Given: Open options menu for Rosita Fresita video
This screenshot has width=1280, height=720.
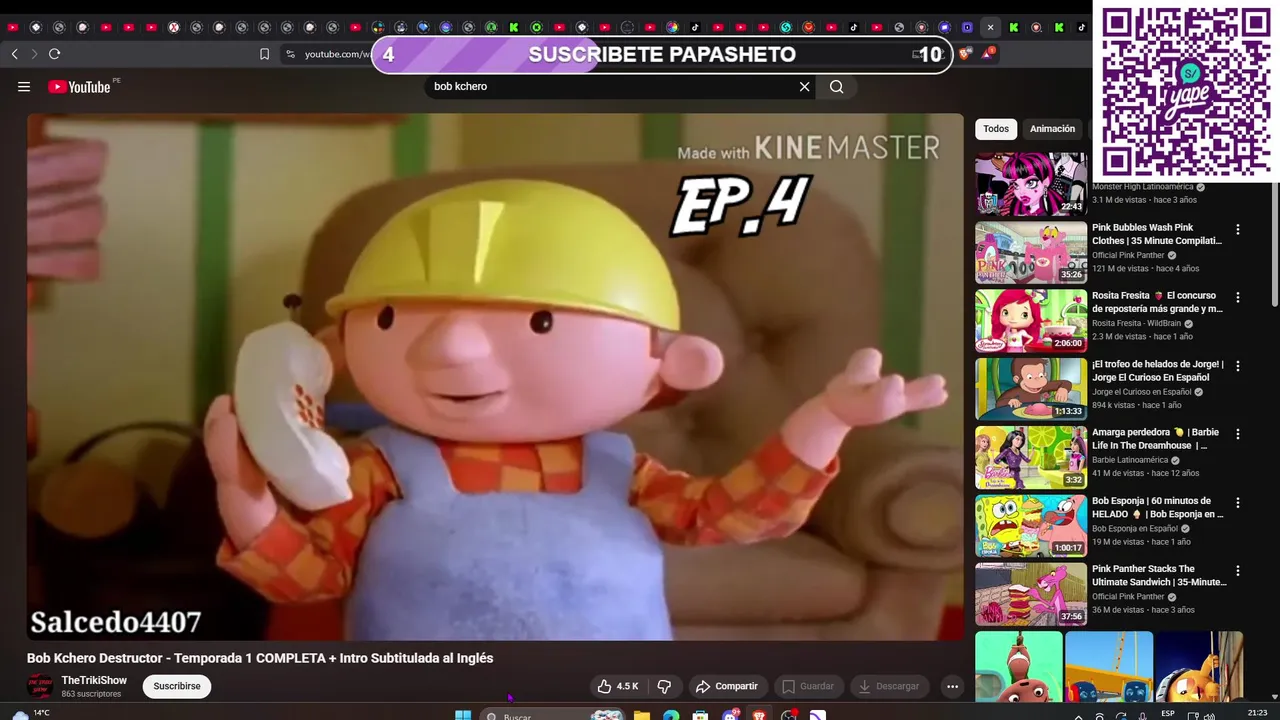Looking at the screenshot, I should tap(1237, 298).
